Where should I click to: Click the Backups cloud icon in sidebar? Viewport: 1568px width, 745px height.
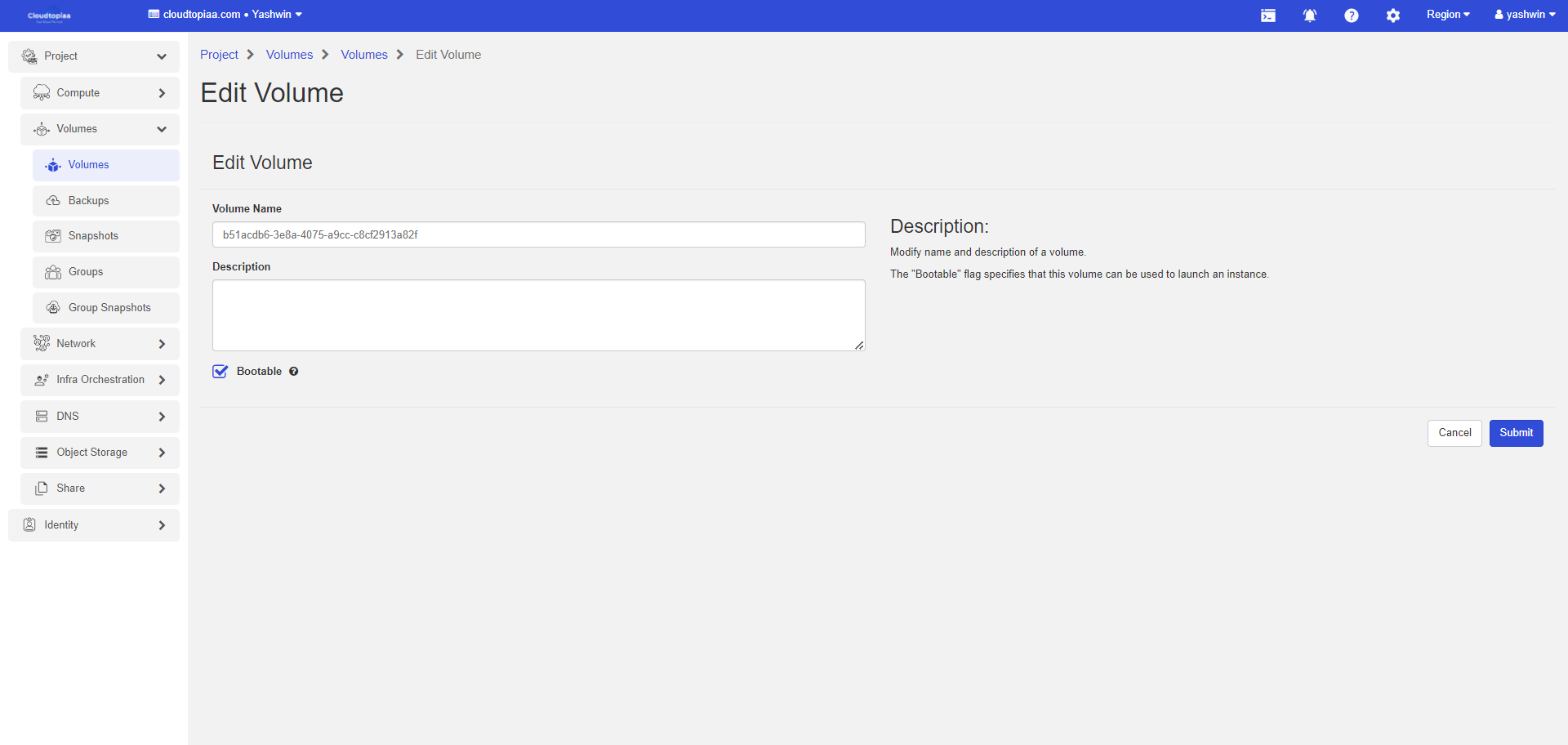53,201
